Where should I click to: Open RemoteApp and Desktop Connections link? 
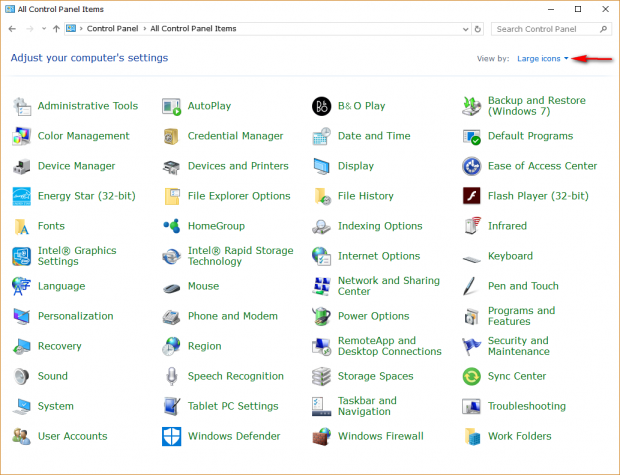390,346
